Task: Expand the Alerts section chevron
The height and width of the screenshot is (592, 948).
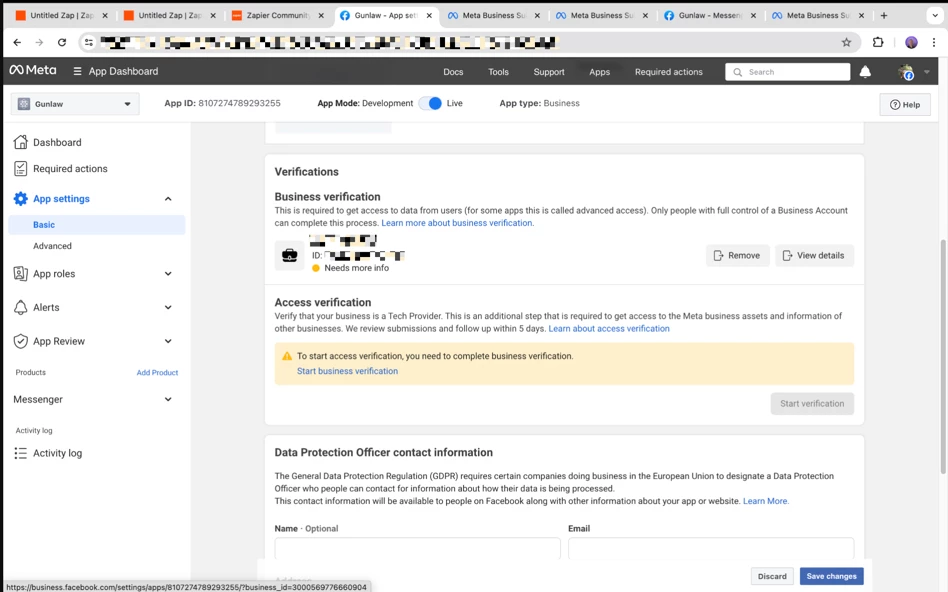Action: tap(168, 307)
